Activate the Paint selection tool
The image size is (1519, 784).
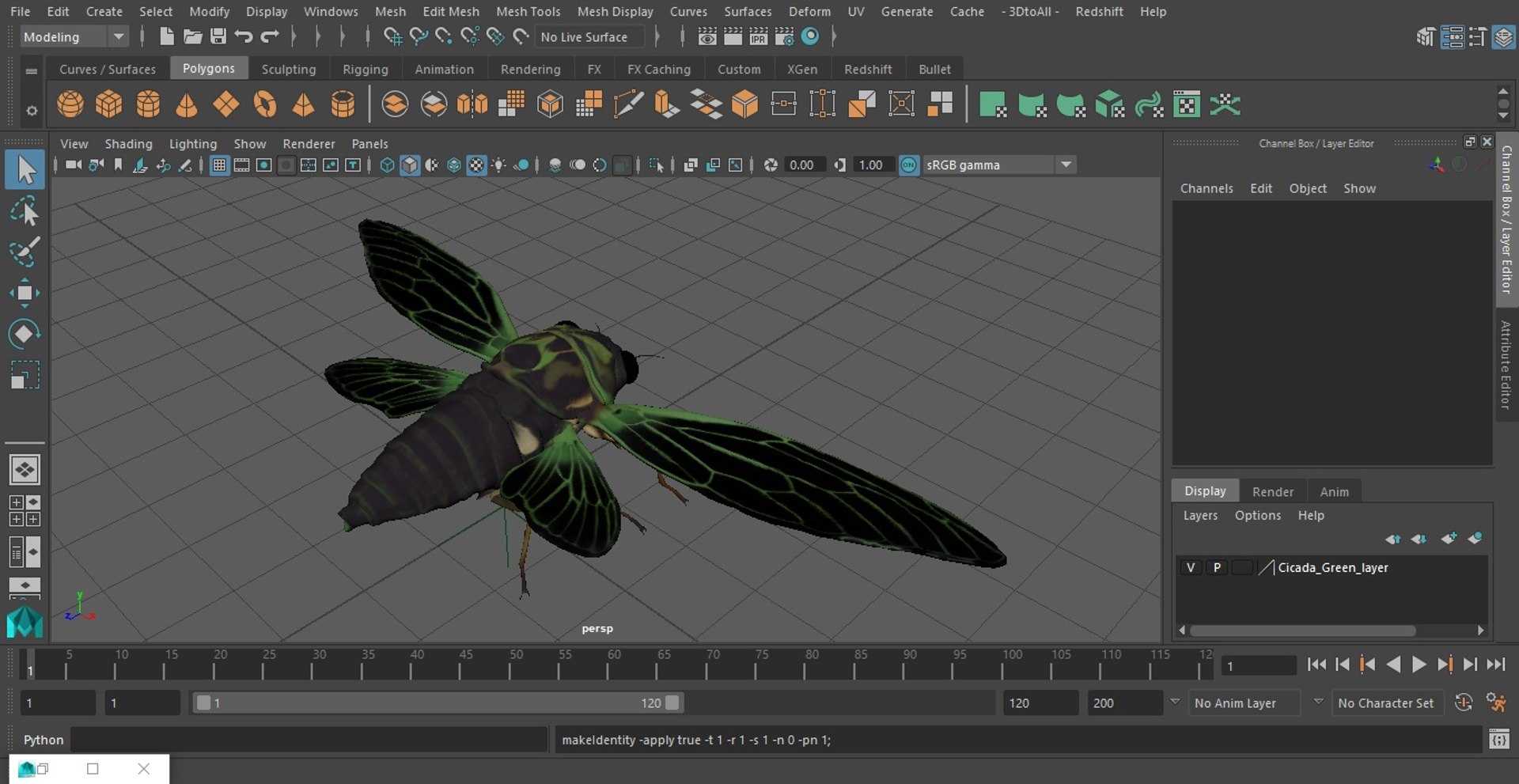(25, 252)
